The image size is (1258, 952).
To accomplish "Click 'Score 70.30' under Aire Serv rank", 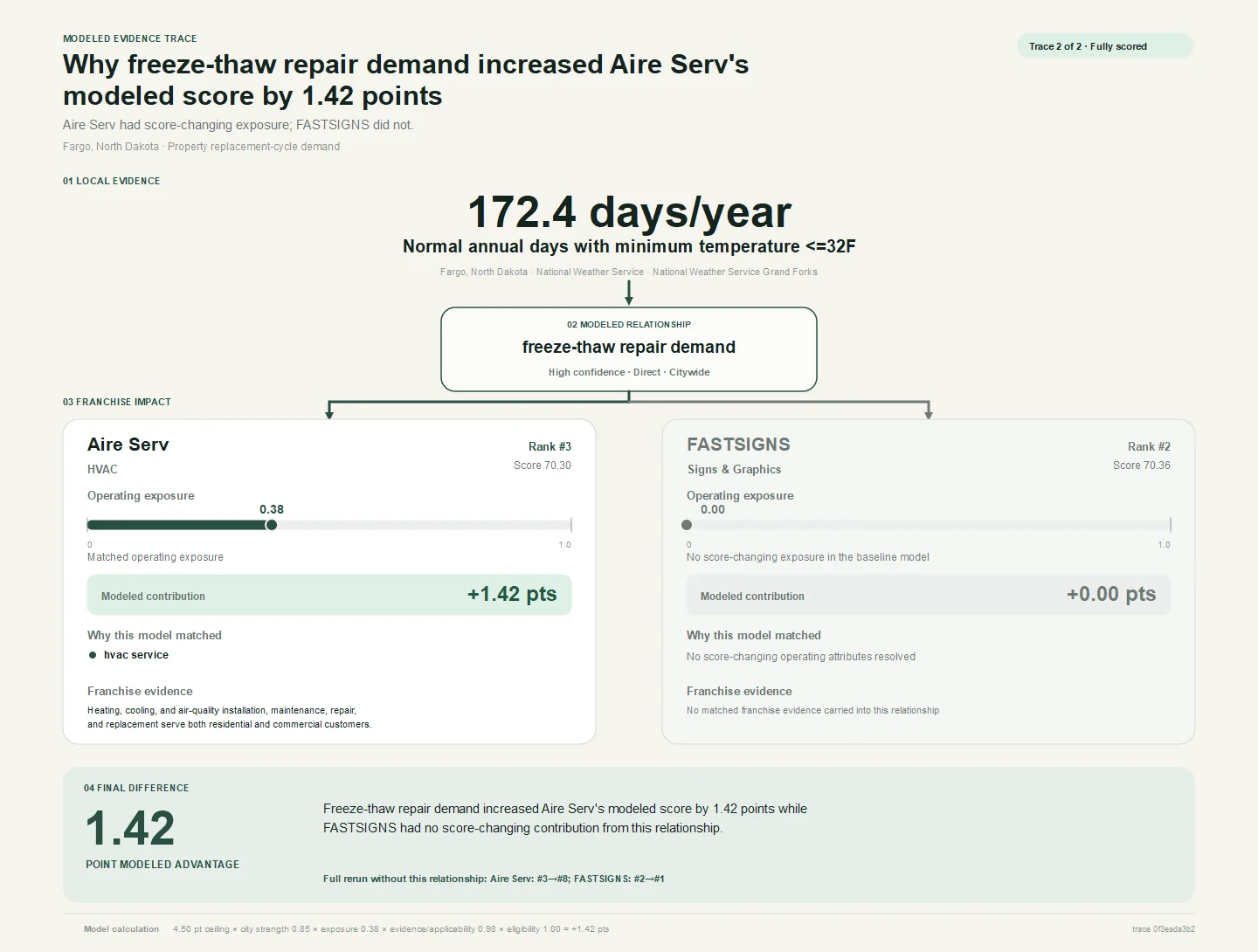I will coord(543,466).
